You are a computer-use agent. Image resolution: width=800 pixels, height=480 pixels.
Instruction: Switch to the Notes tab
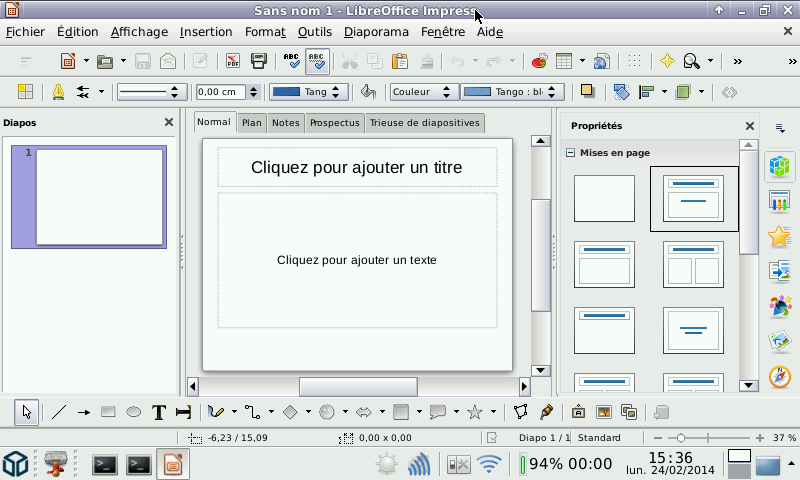pos(286,123)
